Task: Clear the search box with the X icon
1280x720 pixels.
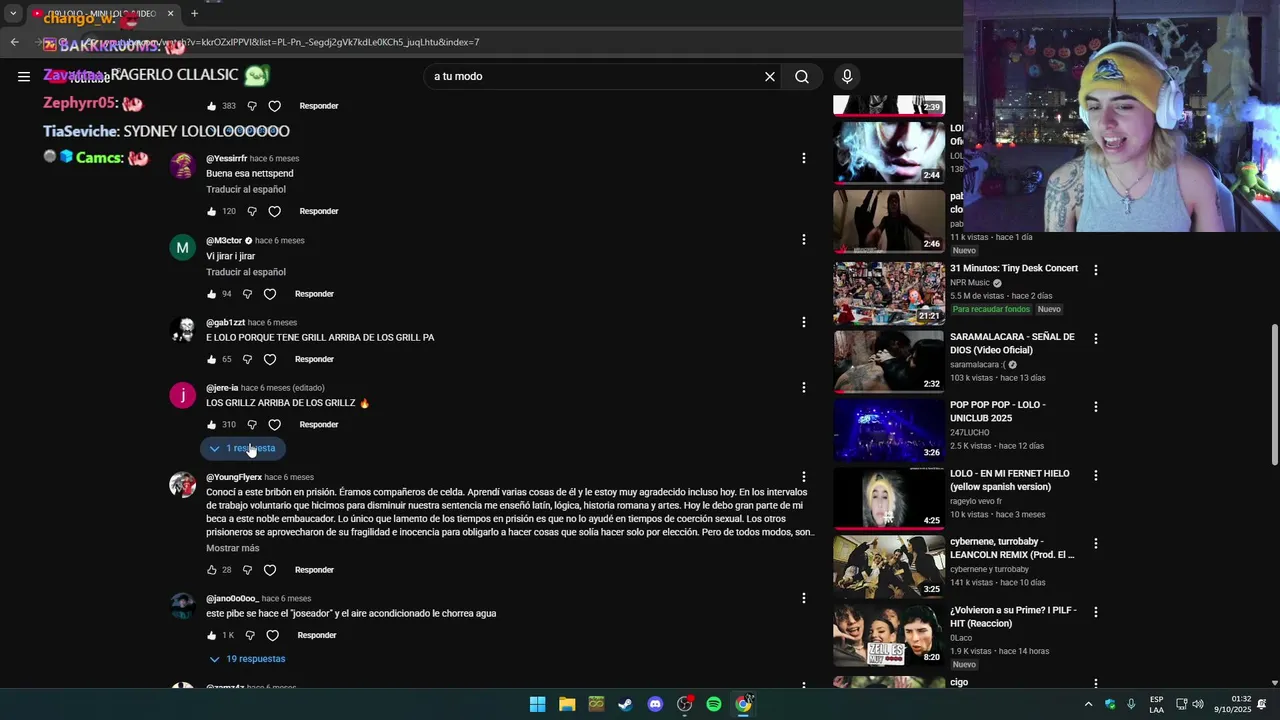Action: point(770,76)
